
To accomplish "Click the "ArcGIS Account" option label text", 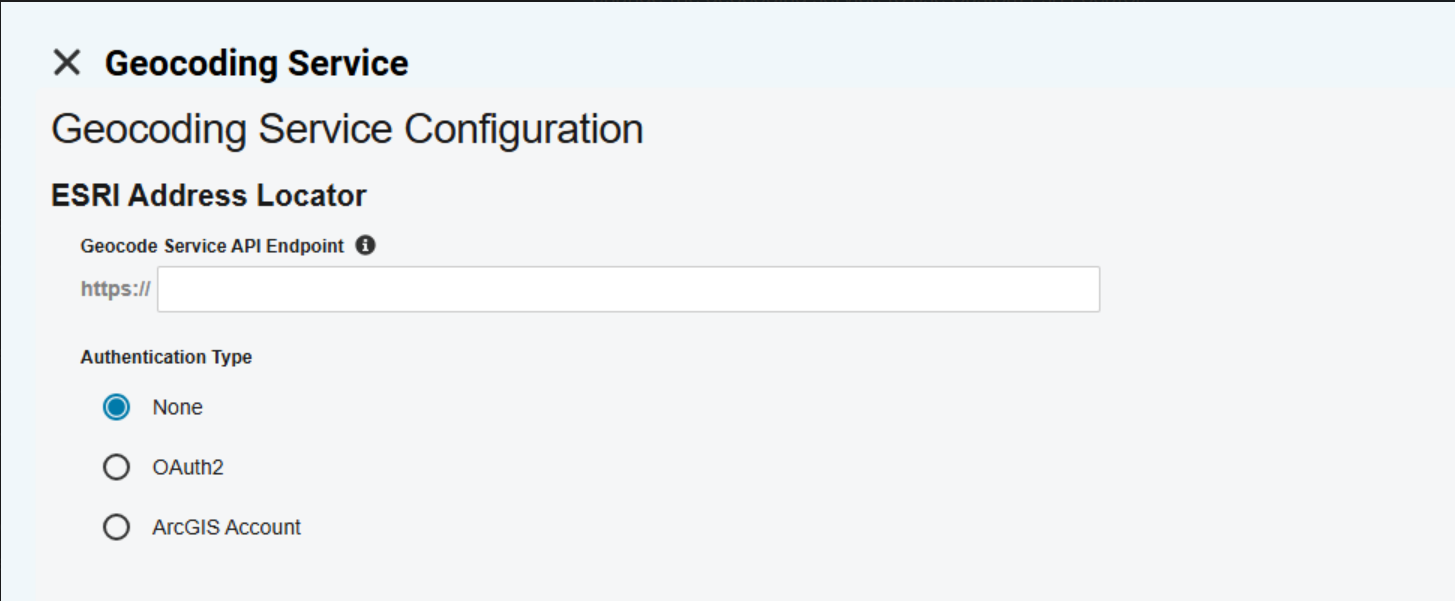I will (226, 527).
